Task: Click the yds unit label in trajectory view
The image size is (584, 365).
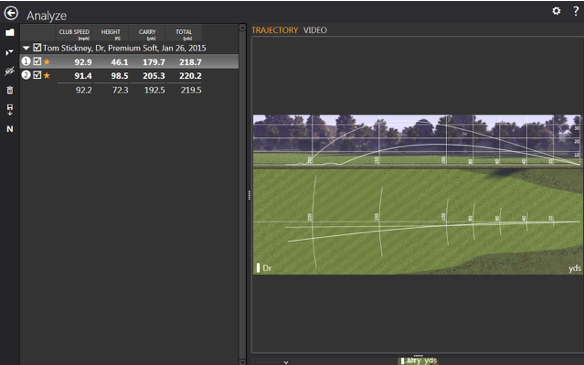Action: [x=575, y=268]
